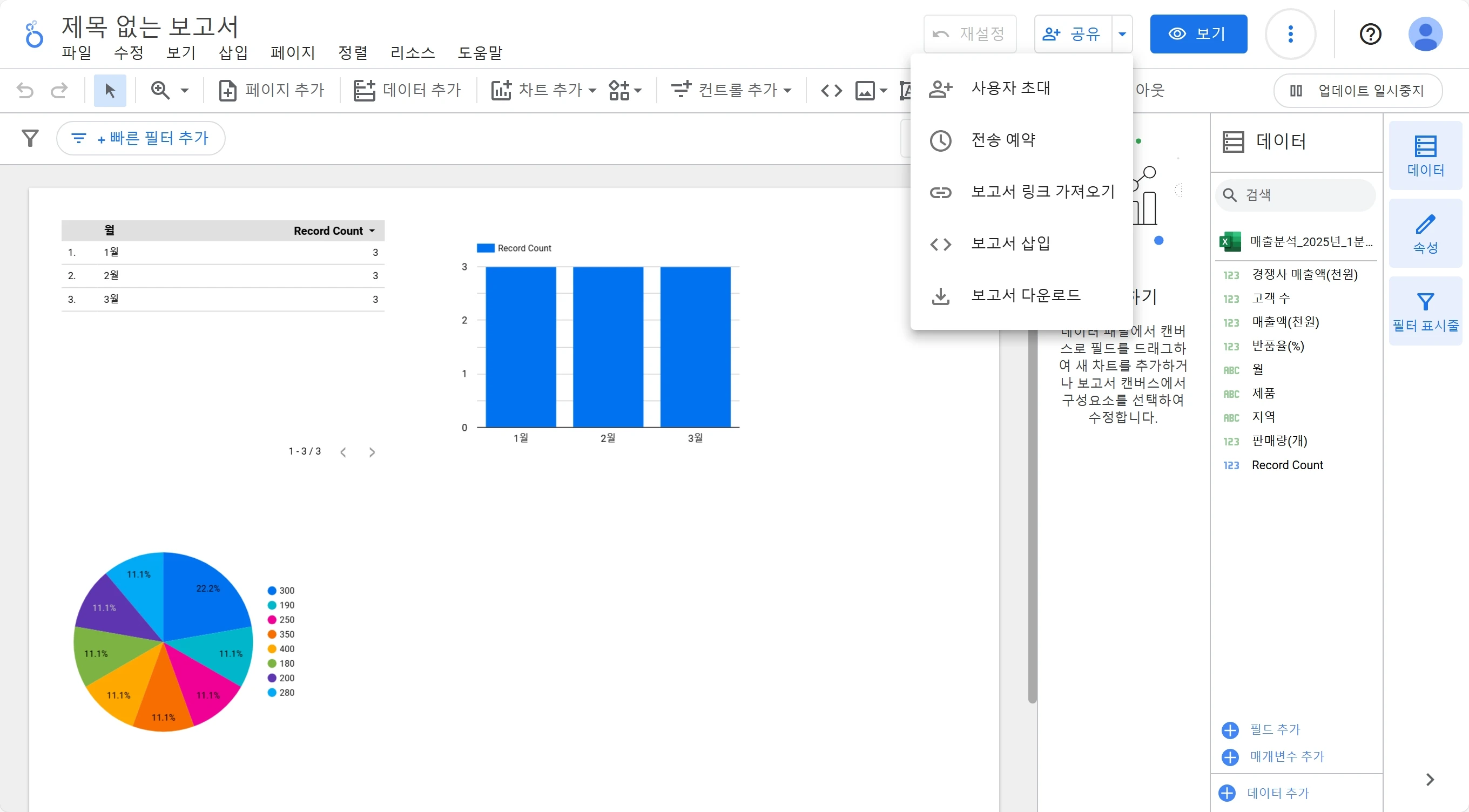
Task: Select 보고서 링크 가져오기 menu item
Action: (x=1021, y=192)
